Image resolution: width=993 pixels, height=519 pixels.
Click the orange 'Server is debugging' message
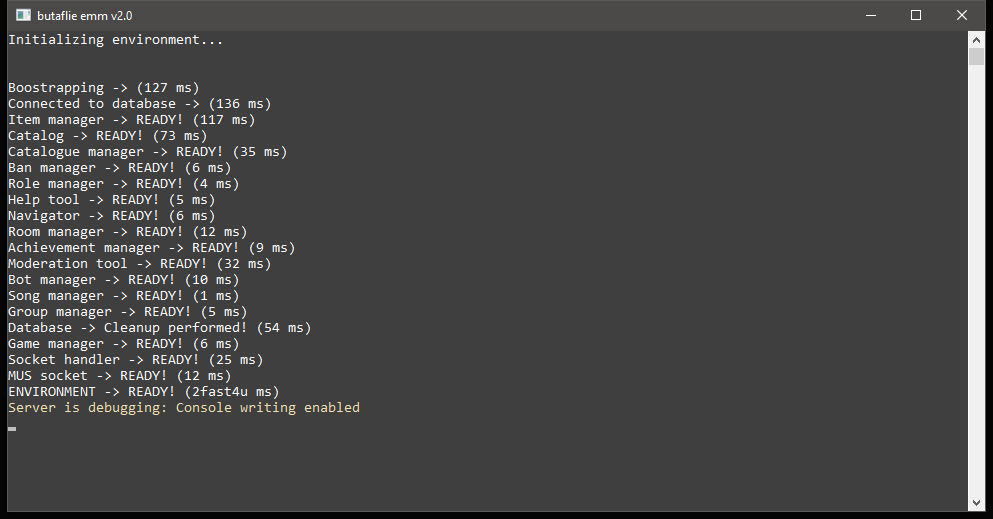tap(183, 408)
